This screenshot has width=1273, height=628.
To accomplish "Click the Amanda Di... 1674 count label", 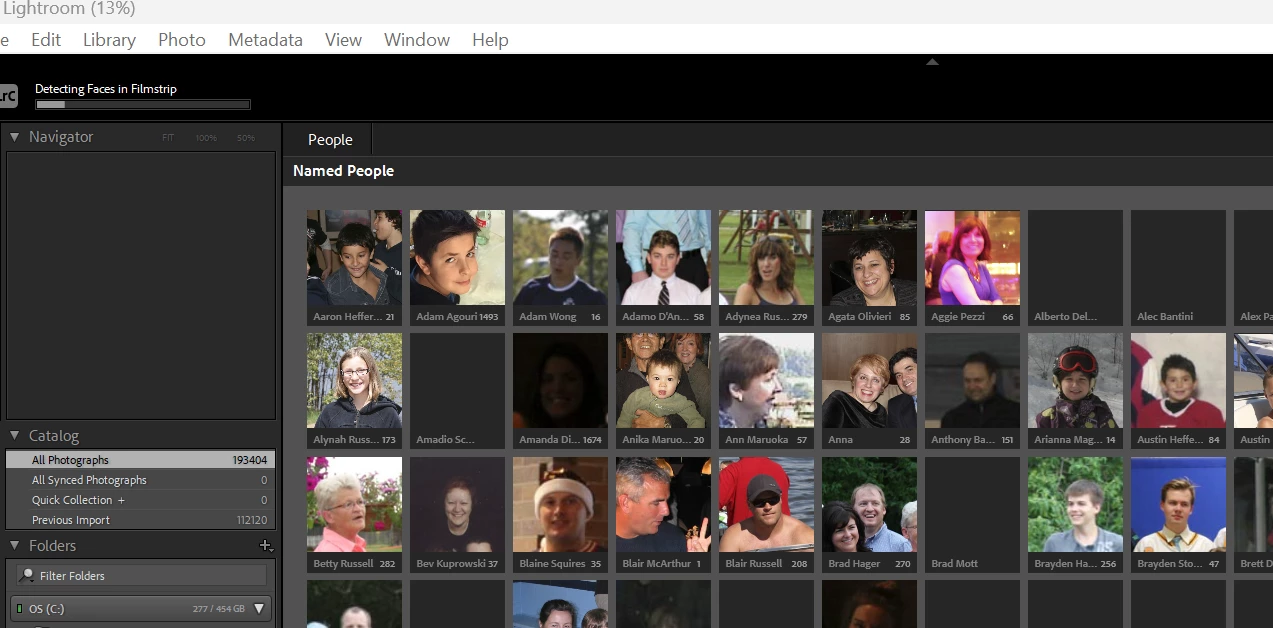I will pyautogui.click(x=592, y=440).
